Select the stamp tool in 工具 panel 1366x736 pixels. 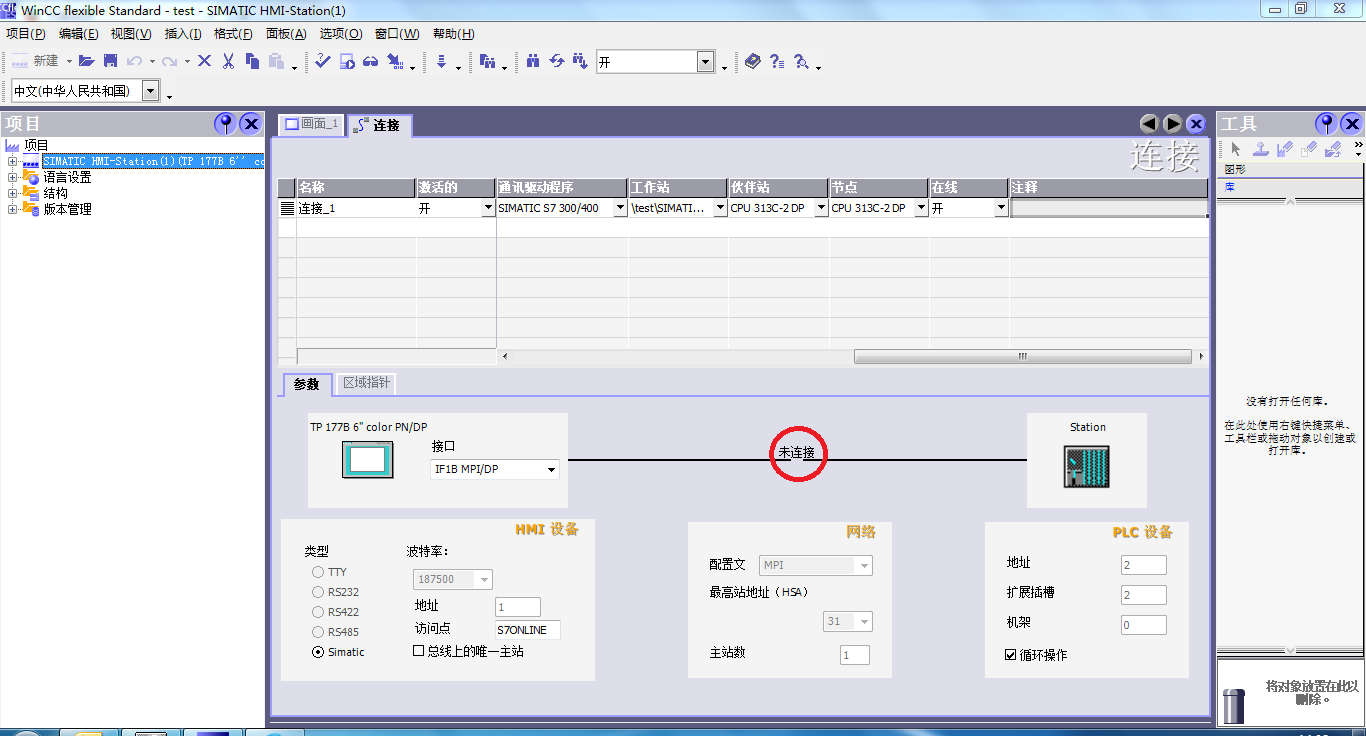click(x=1261, y=149)
